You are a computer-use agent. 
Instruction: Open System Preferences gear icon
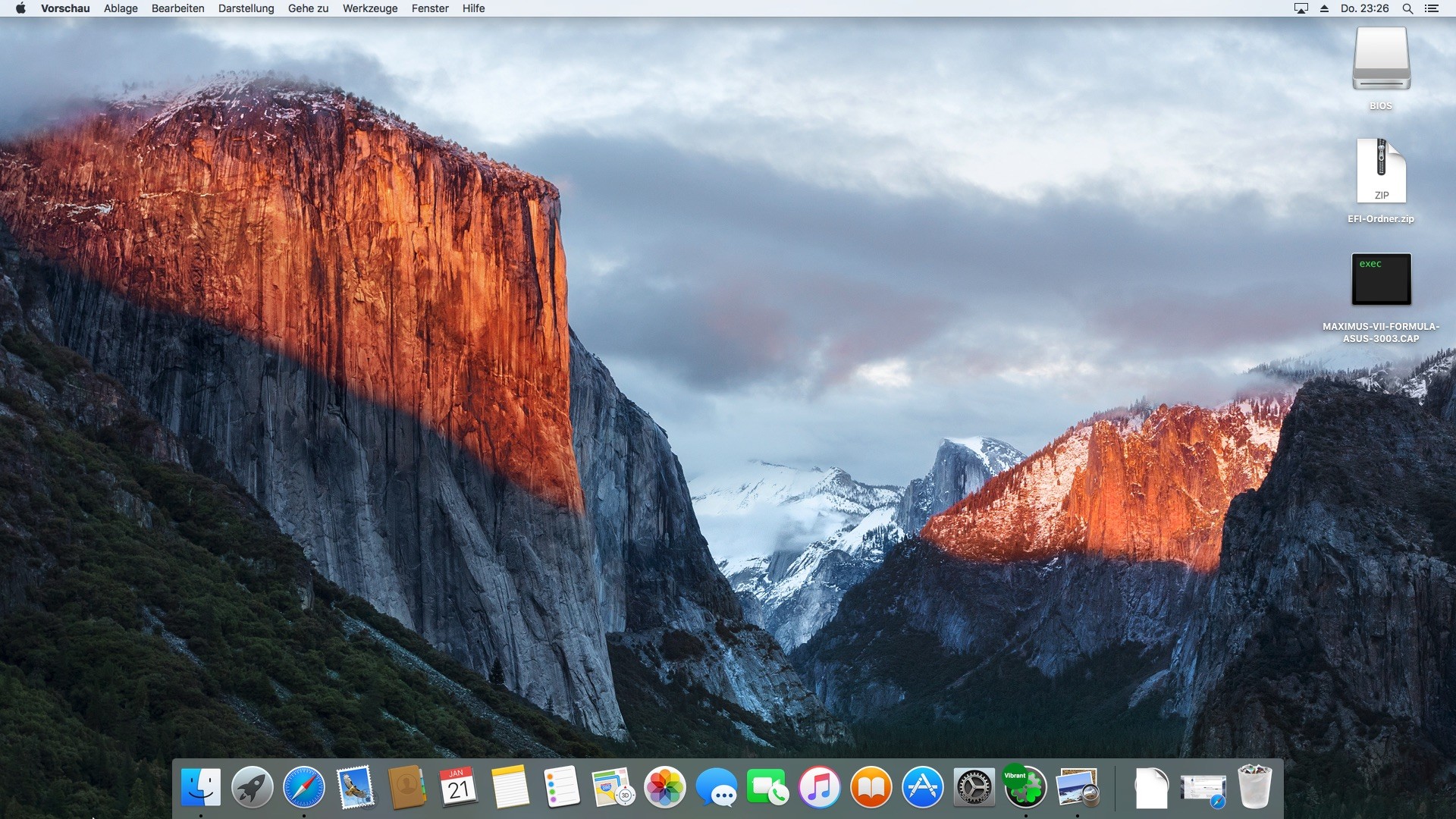[x=974, y=787]
